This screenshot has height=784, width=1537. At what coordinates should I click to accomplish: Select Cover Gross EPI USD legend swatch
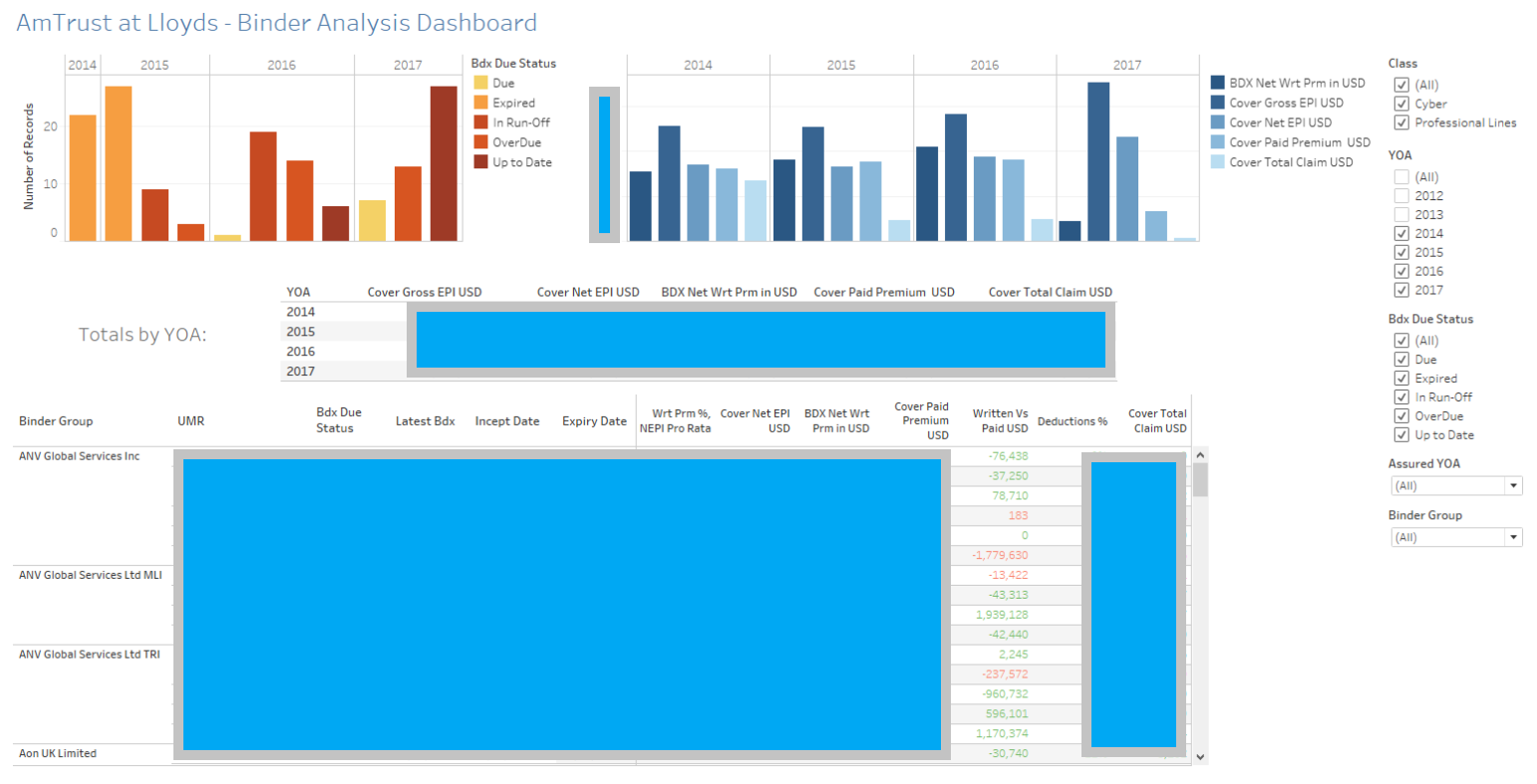[1217, 103]
